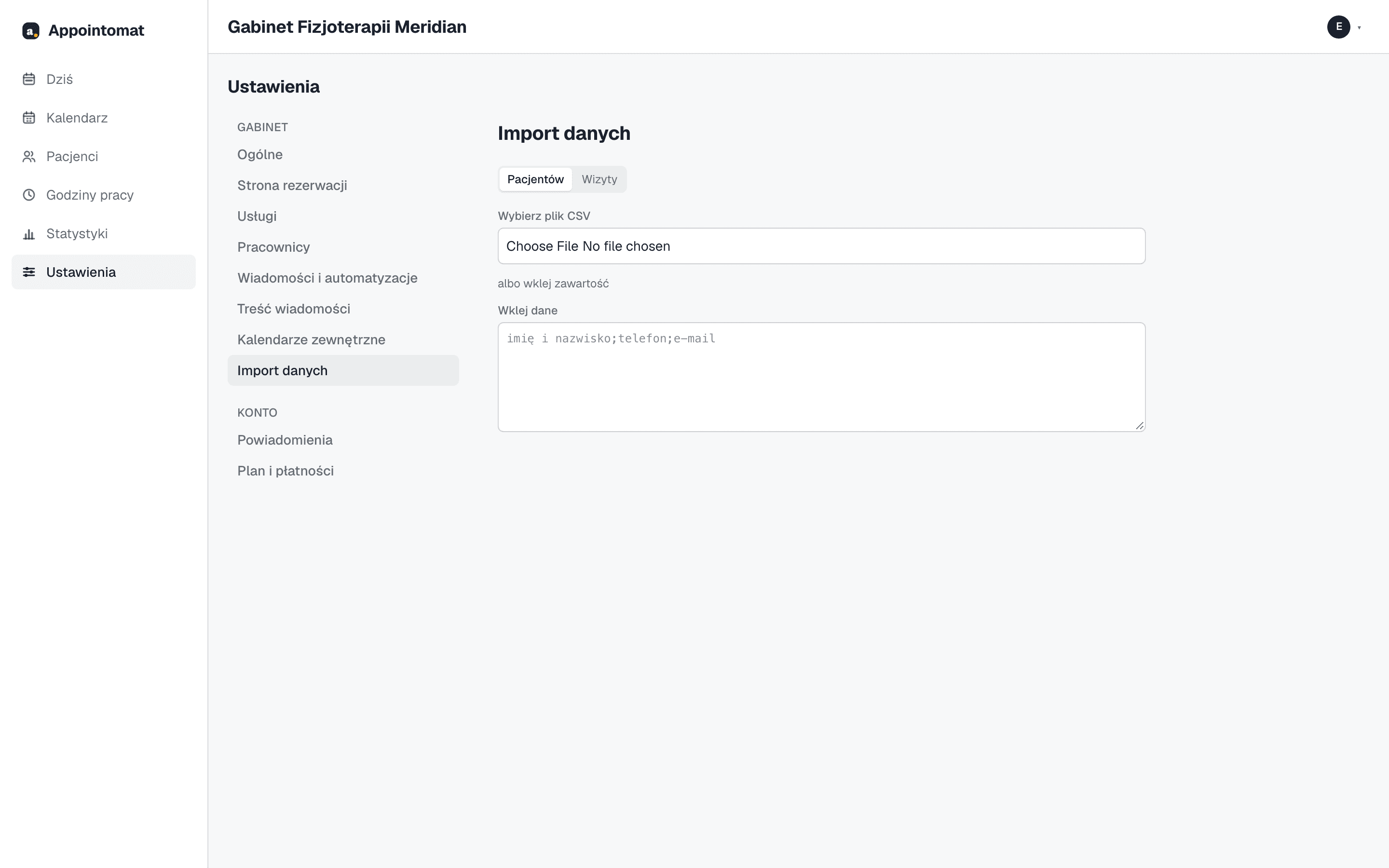Click the Godziny pracy clock icon
This screenshot has height=868, width=1389.
[29, 195]
